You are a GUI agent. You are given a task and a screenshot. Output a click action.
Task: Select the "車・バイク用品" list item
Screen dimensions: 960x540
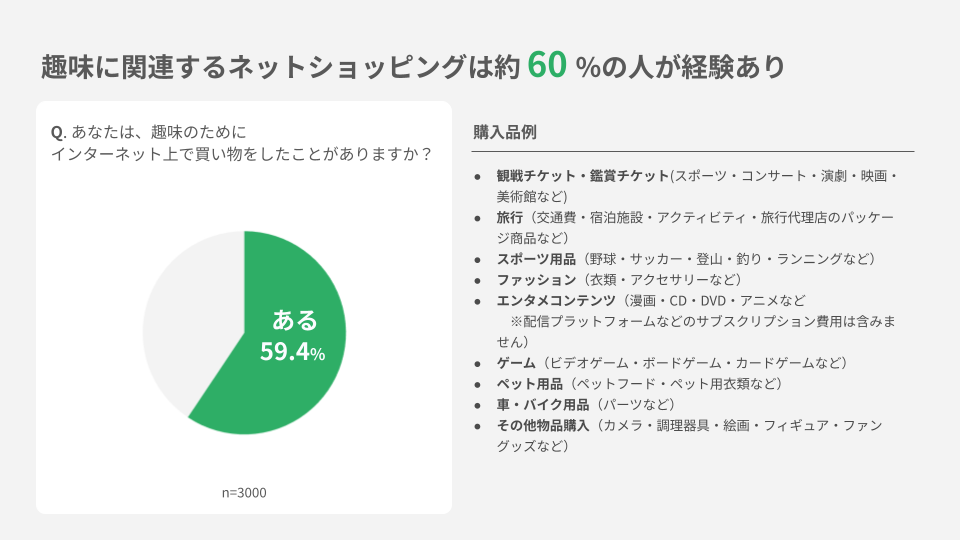pos(541,404)
